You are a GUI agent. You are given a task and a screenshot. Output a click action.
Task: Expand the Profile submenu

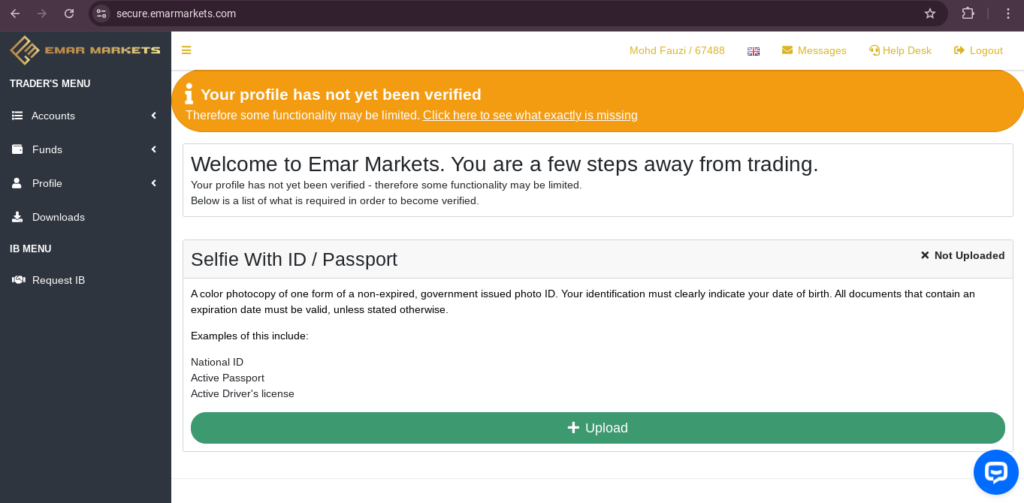pos(85,184)
